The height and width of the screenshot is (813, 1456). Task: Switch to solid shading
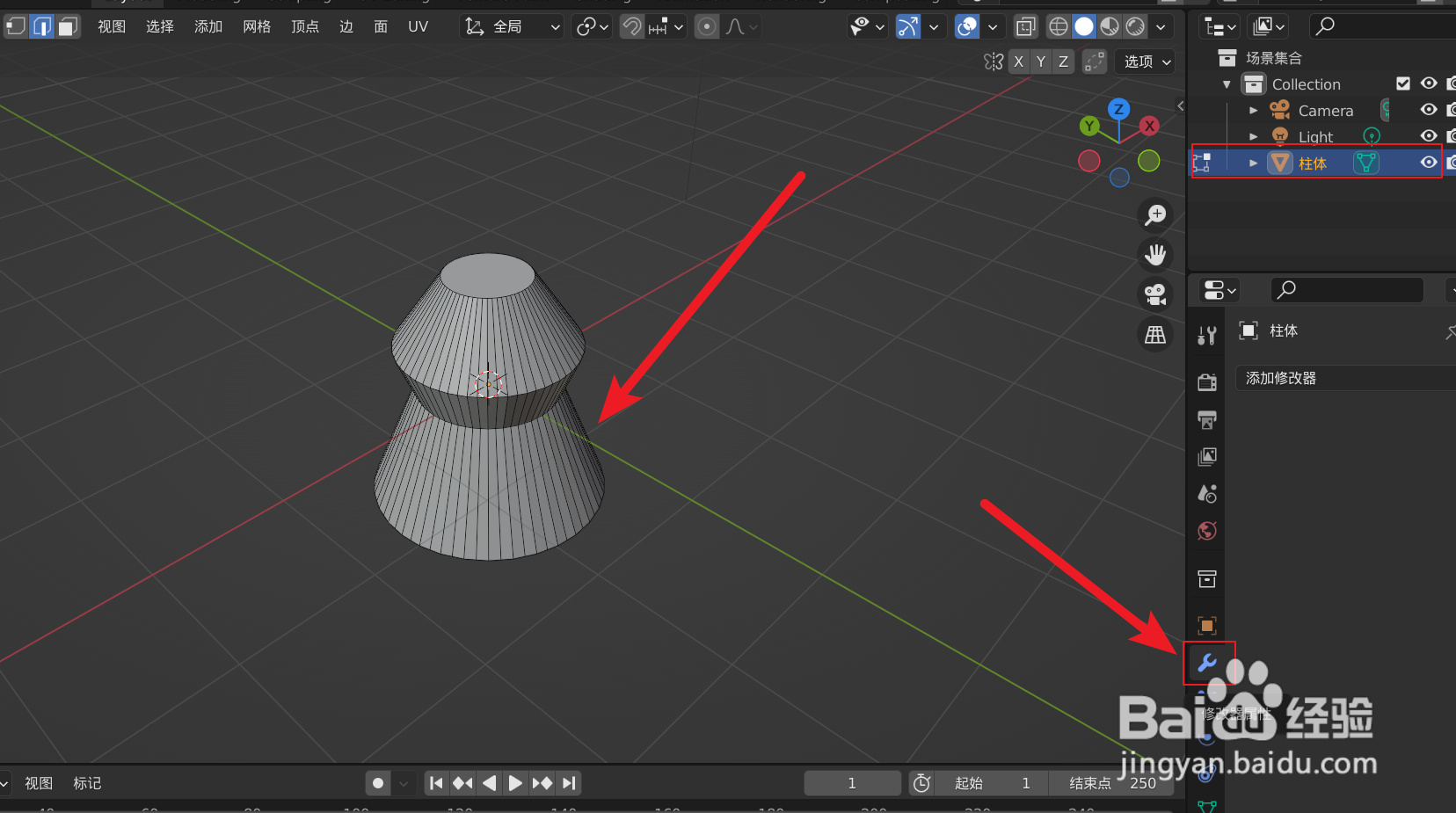[x=1084, y=26]
